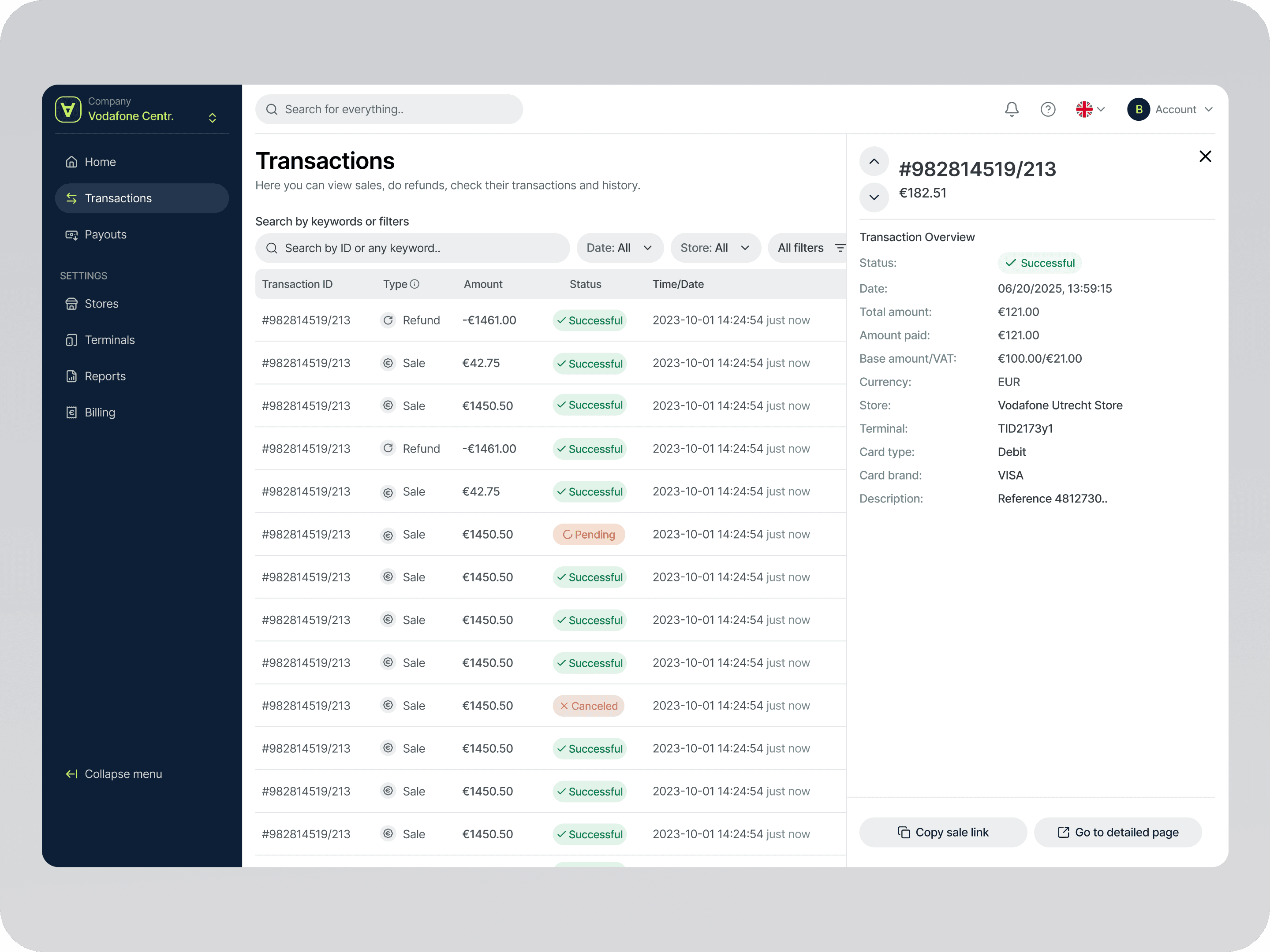
Task: Click the Copy sale link button
Action: click(x=942, y=832)
